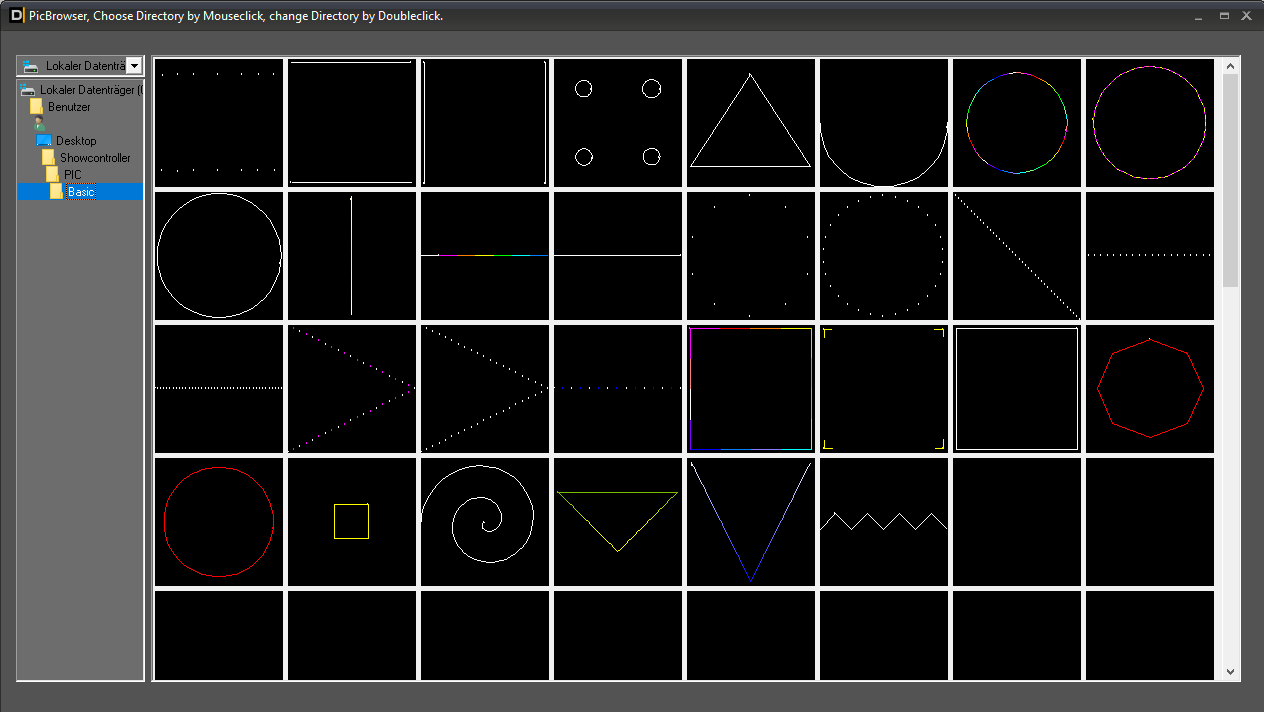Select the Showcontroller directory
The height and width of the screenshot is (712, 1264).
click(x=96, y=157)
